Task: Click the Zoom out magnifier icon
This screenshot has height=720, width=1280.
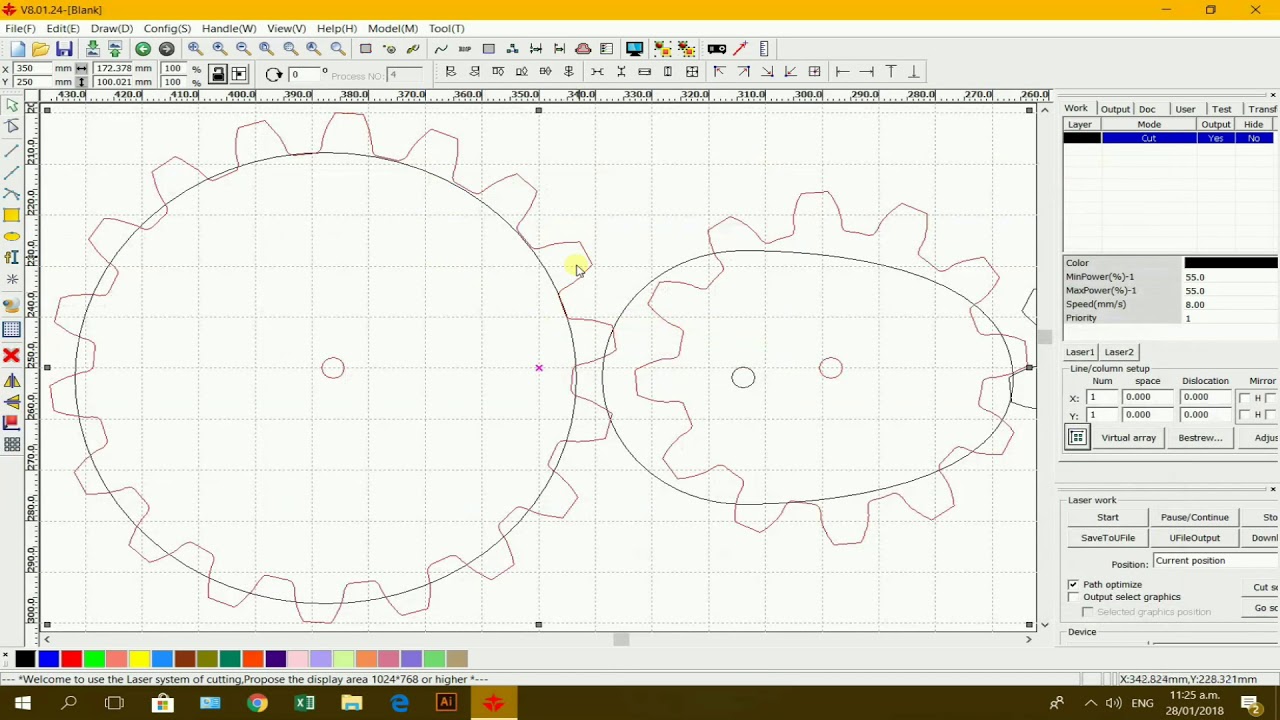Action: [243, 49]
